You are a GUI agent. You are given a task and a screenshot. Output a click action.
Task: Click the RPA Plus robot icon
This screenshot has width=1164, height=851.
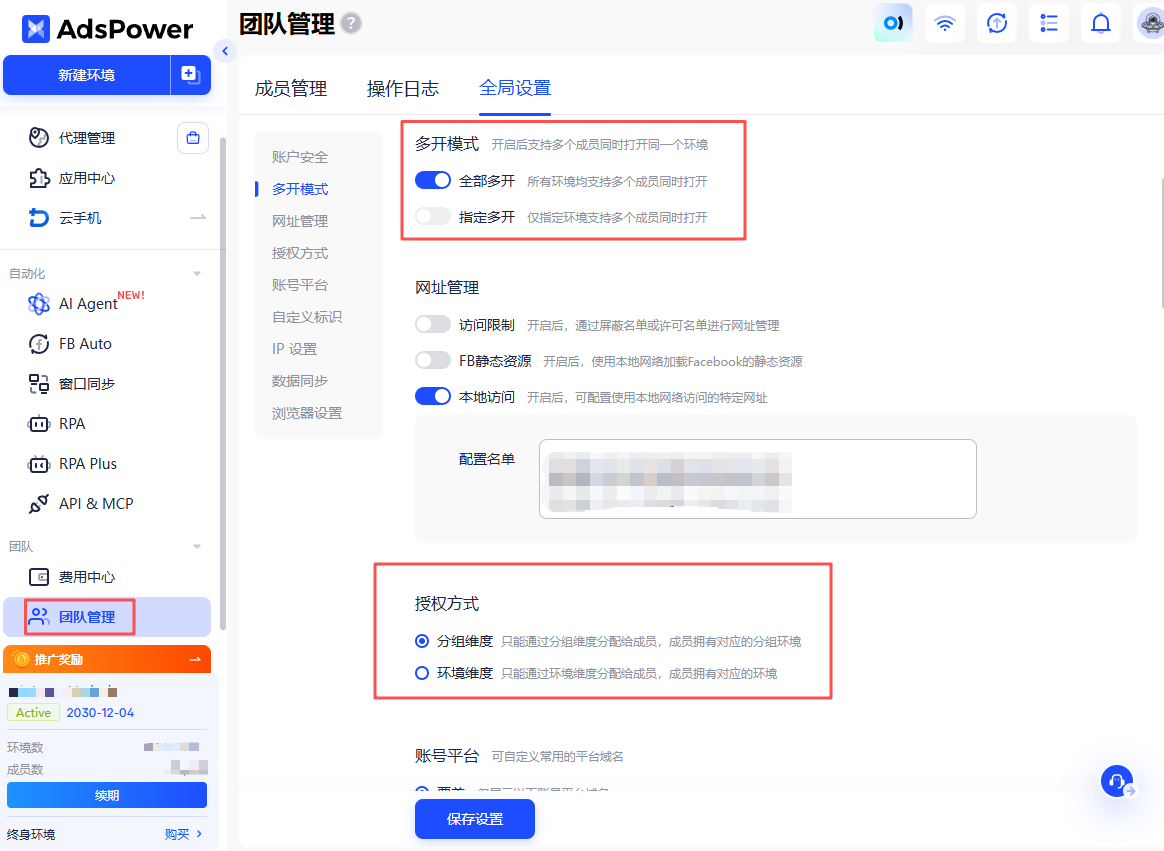[39, 464]
